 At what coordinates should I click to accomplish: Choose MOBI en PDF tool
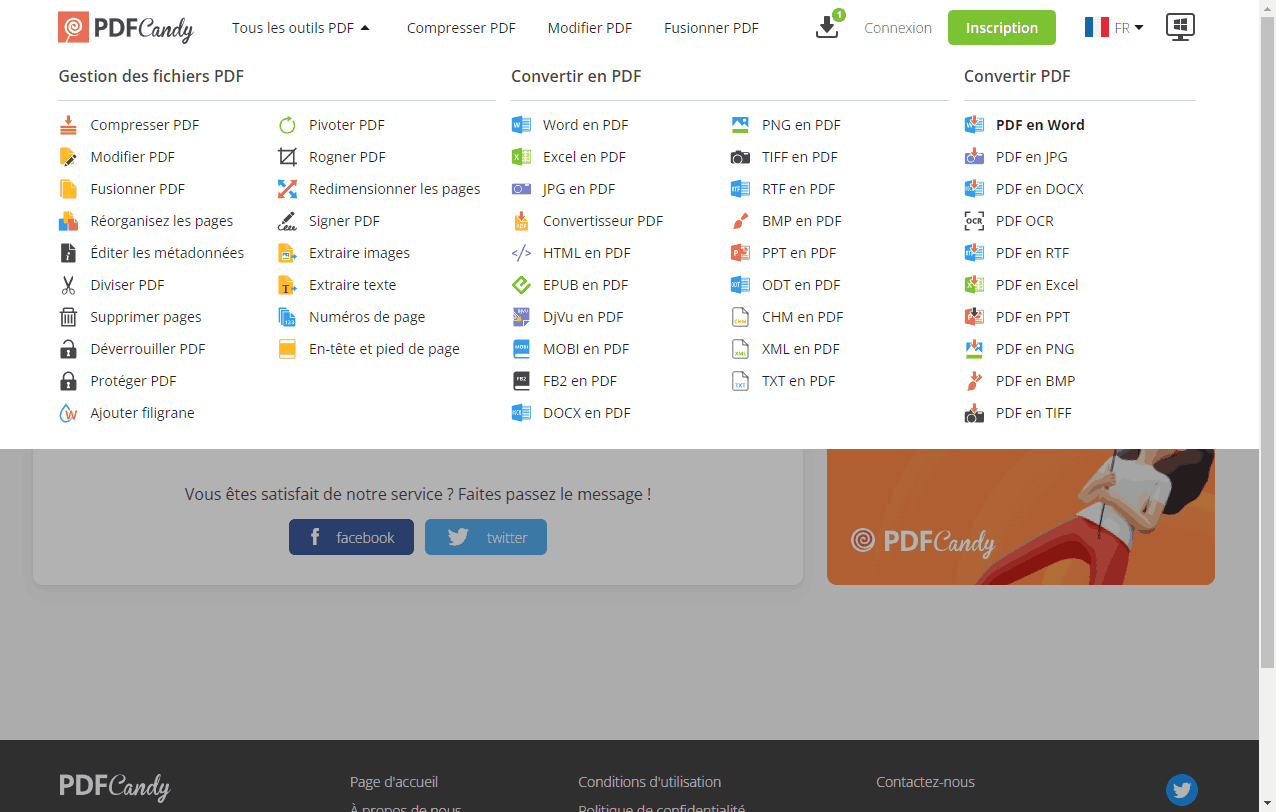[x=586, y=349]
